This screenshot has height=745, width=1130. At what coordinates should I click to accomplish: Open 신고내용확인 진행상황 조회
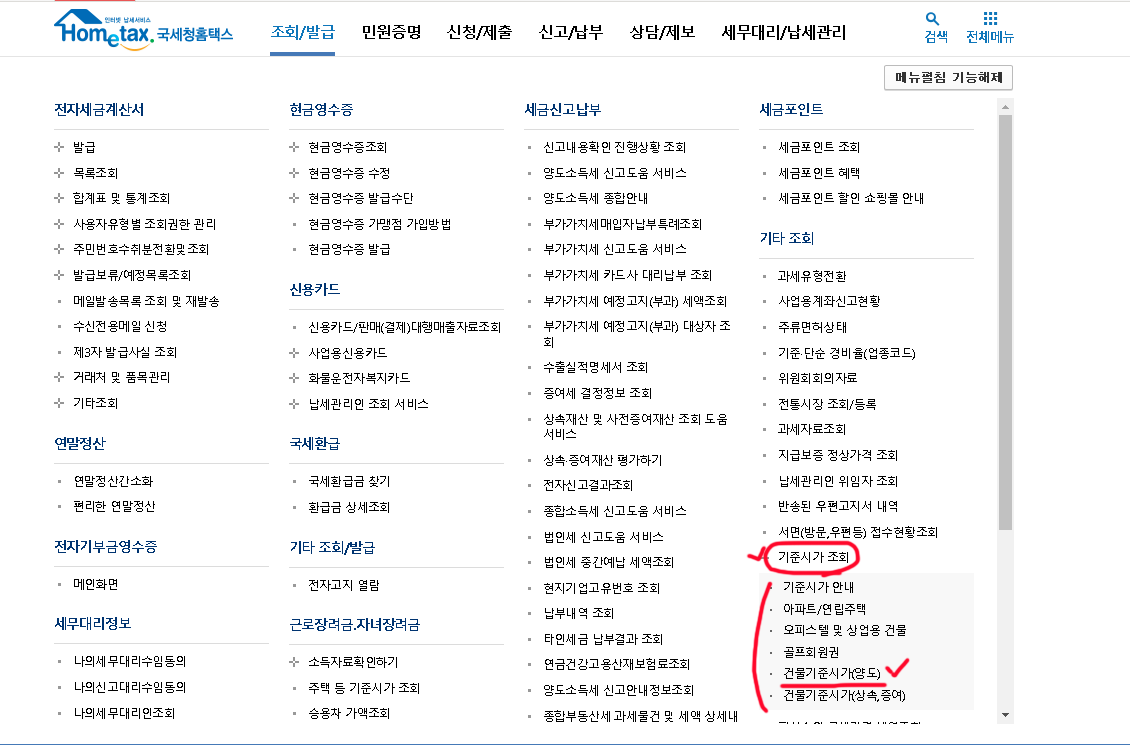point(615,147)
